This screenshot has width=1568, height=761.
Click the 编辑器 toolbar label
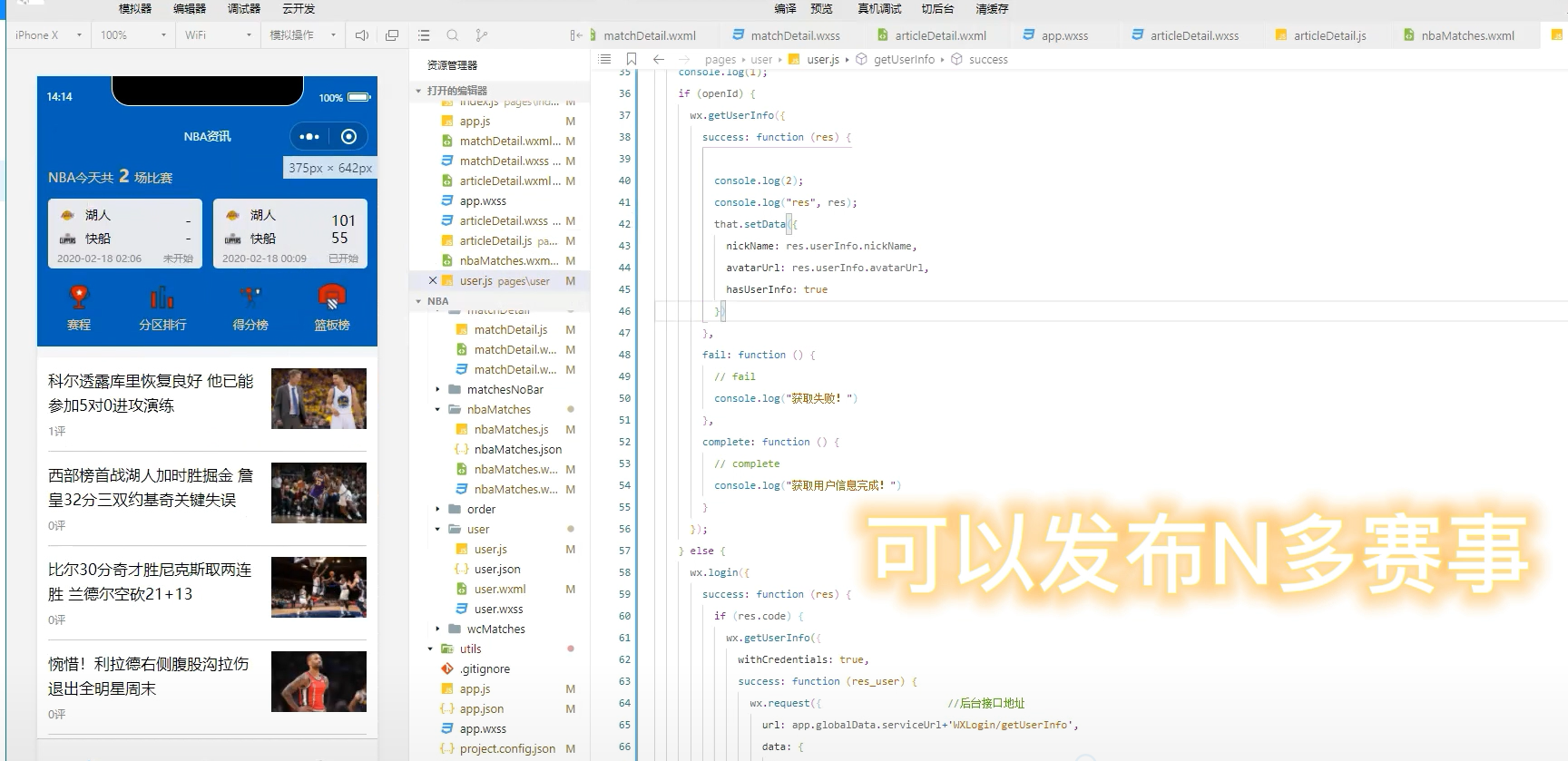tap(190, 8)
